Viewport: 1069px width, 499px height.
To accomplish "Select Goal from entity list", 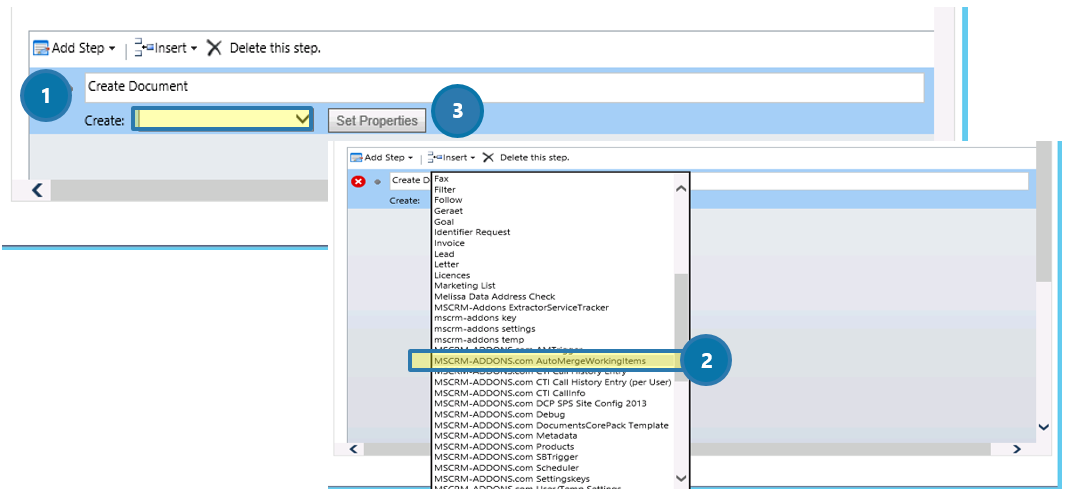I will tap(444, 222).
